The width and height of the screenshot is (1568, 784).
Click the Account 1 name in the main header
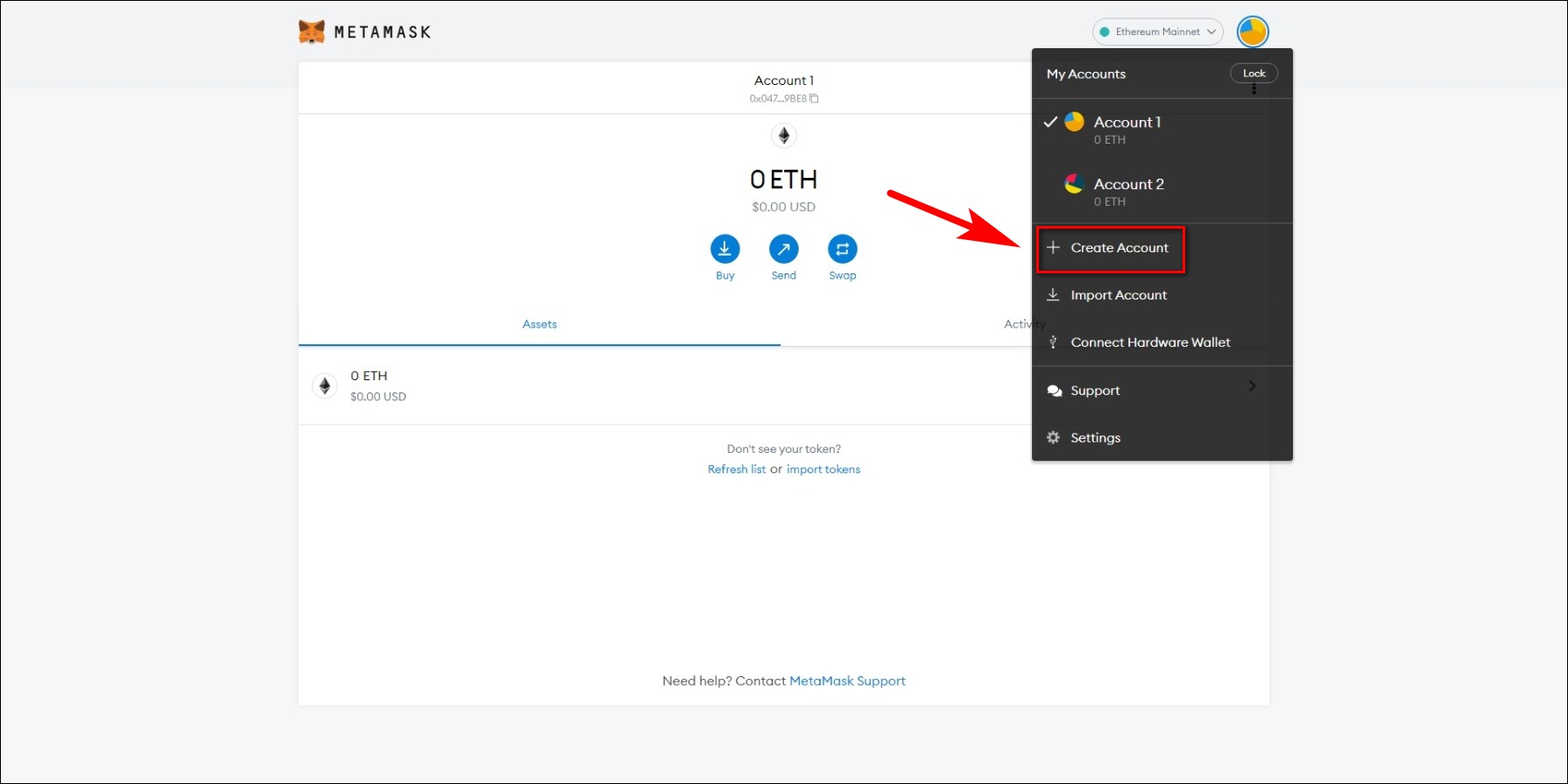(x=784, y=81)
